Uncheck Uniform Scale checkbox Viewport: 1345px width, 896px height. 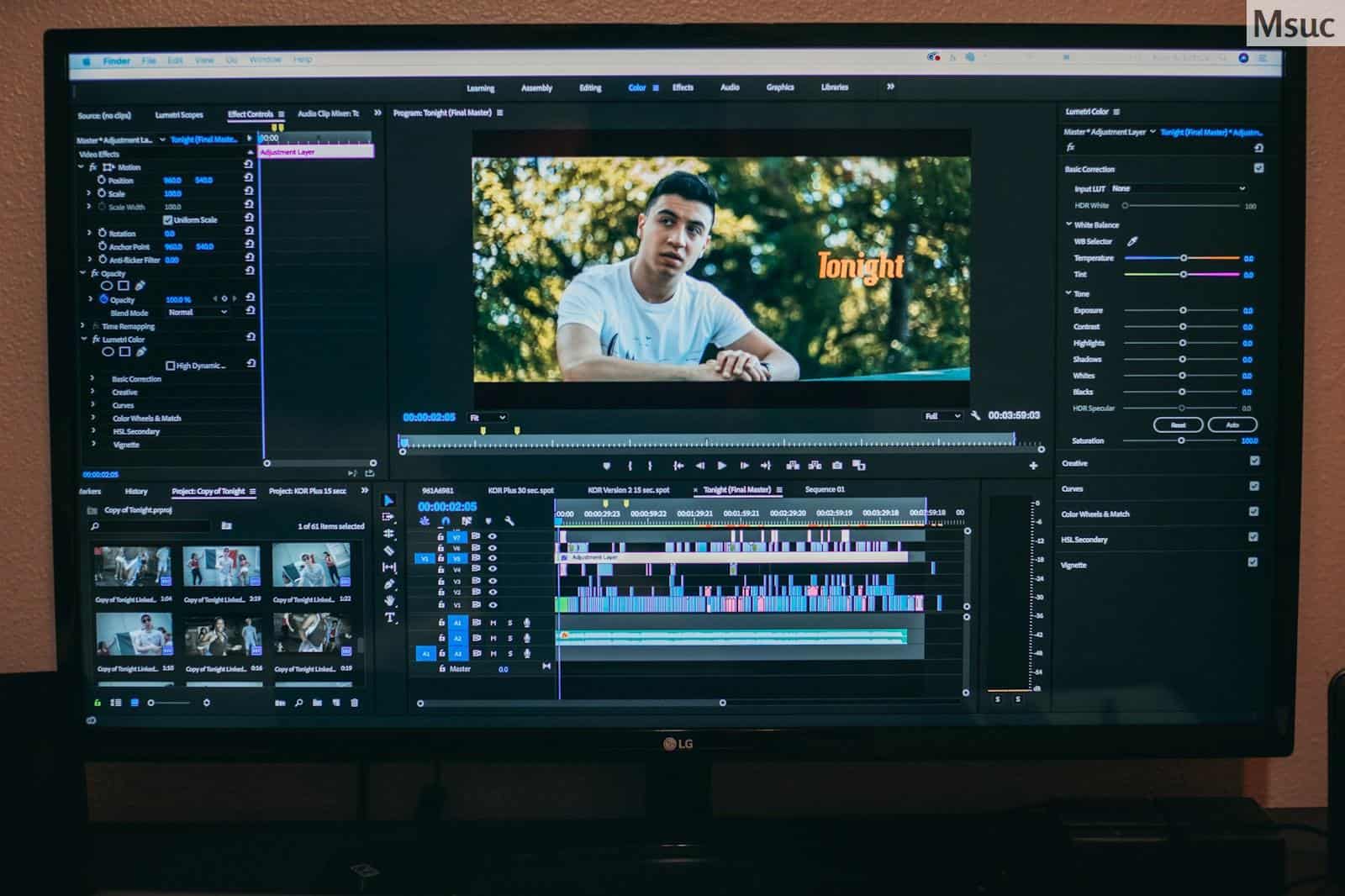tap(168, 220)
